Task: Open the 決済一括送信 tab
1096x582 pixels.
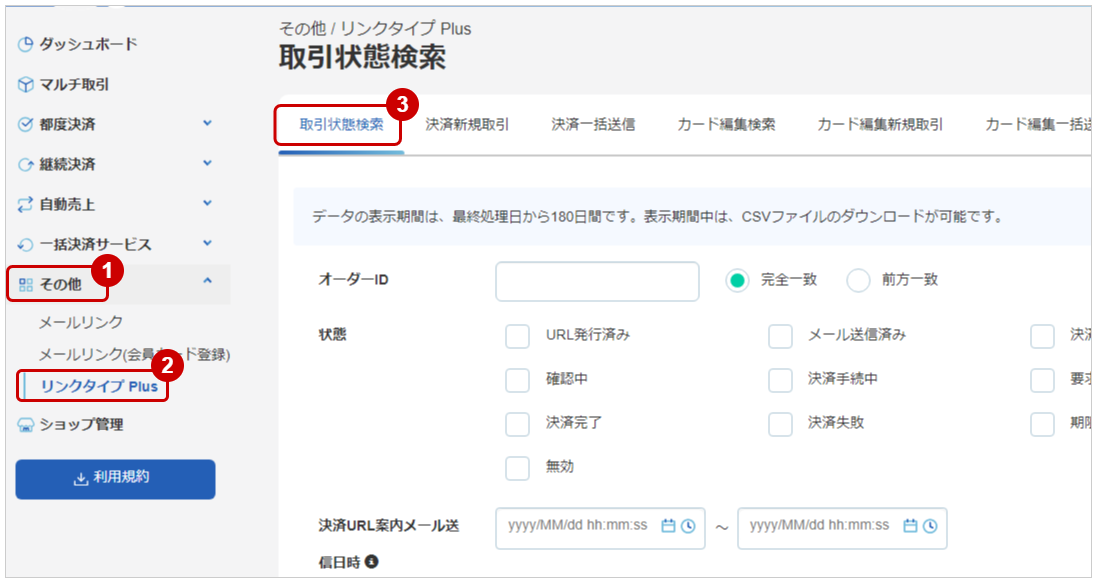Action: (593, 124)
